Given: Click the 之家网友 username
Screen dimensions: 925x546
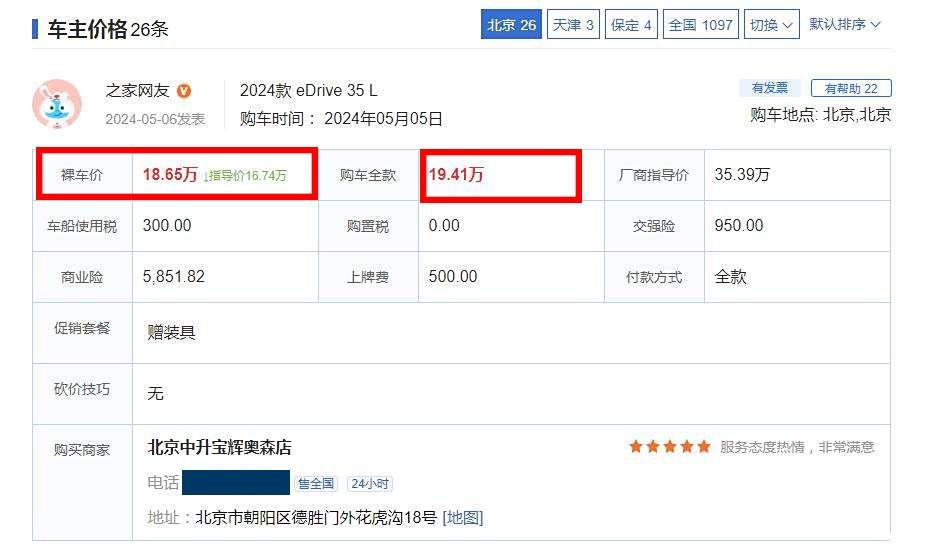Looking at the screenshot, I should [x=138, y=91].
